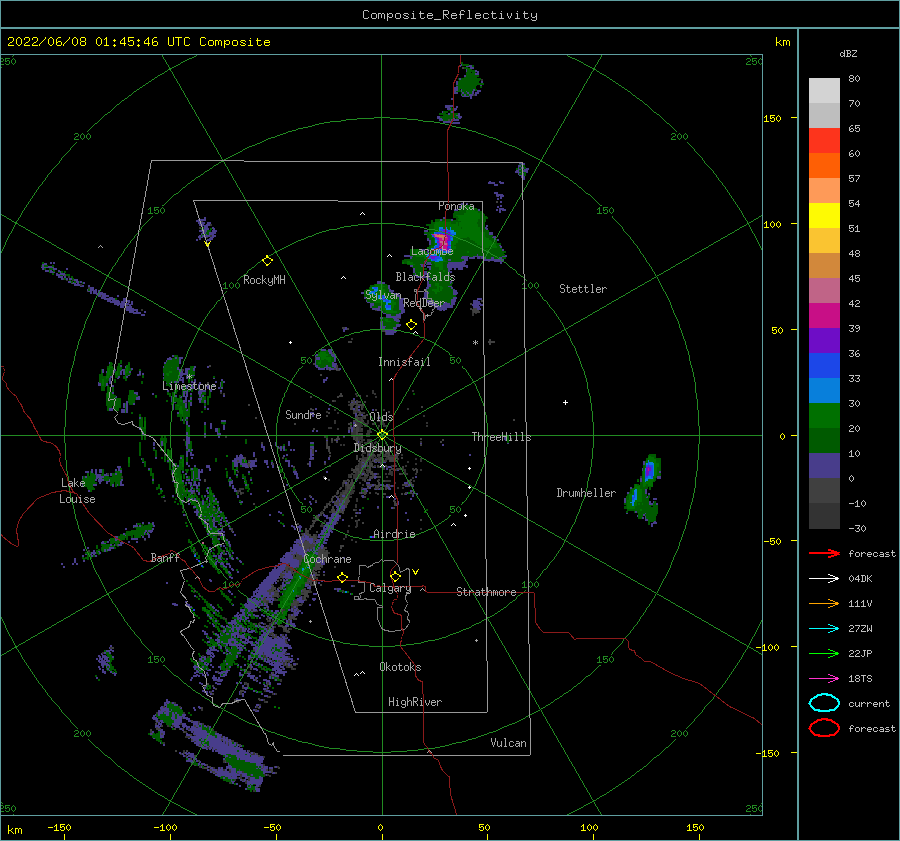Click the Calgary city label
Viewport: 900px width, 841px height.
[390, 588]
